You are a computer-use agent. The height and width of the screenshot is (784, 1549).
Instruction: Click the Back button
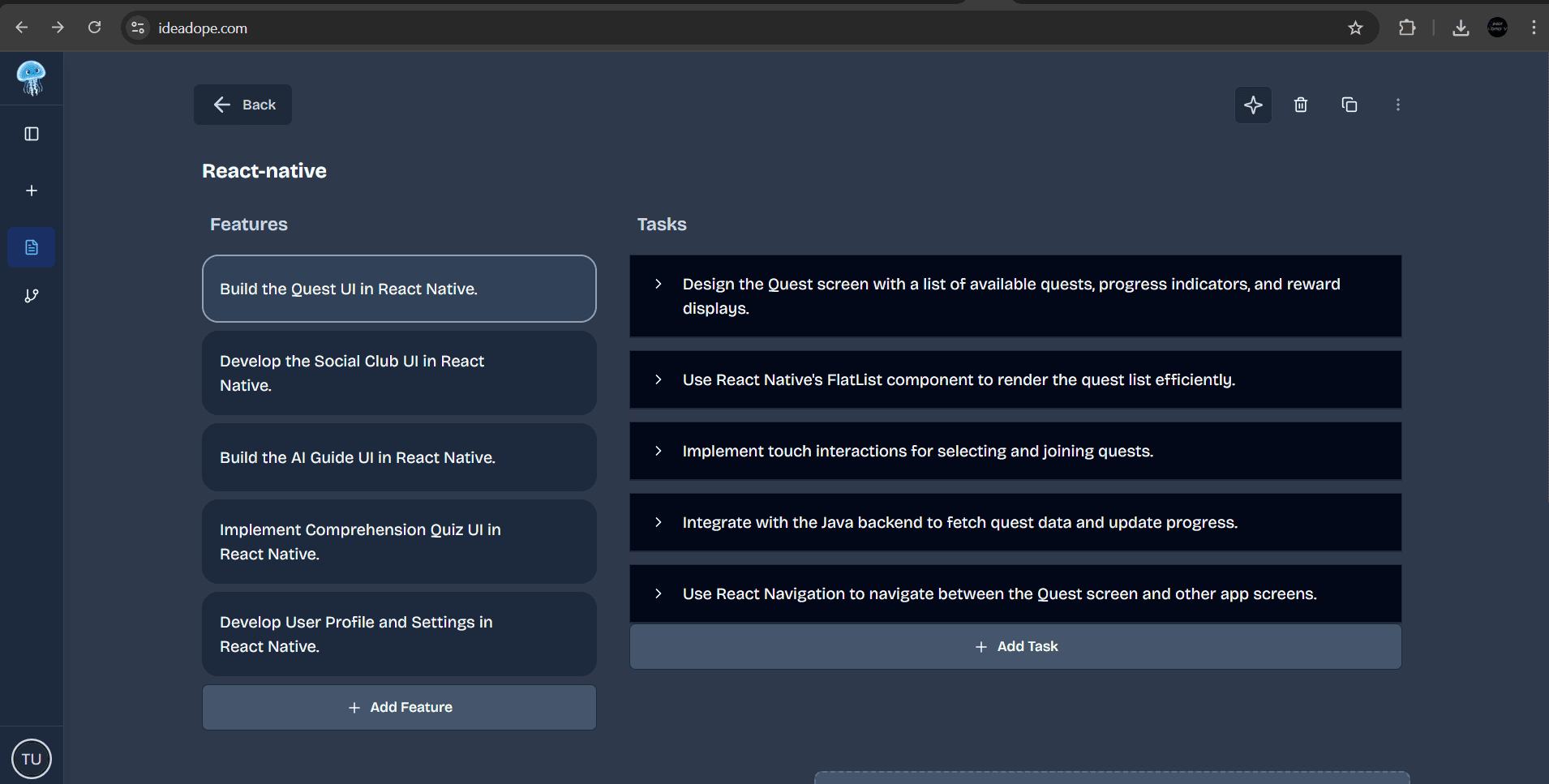tap(242, 105)
